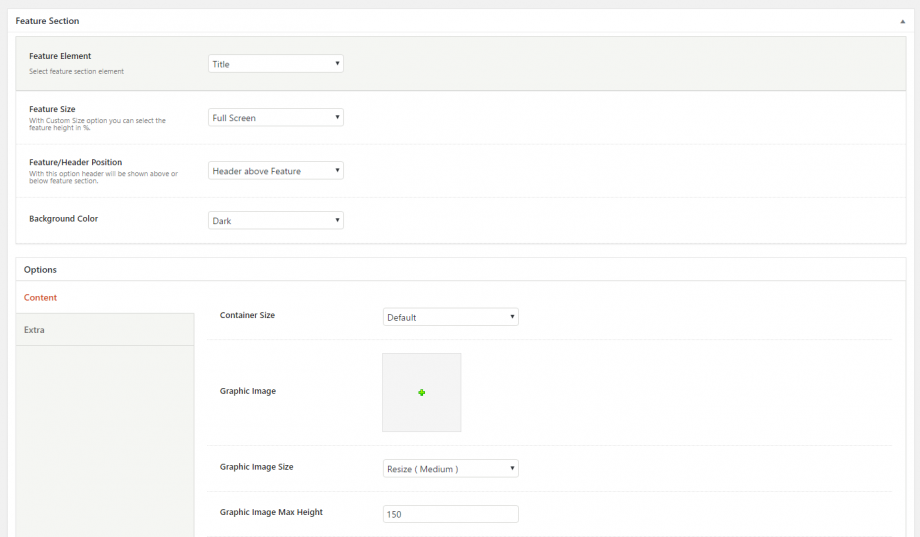Click the Graphic Image Size label
Viewport: 920px width, 537px height.
pyautogui.click(x=256, y=467)
